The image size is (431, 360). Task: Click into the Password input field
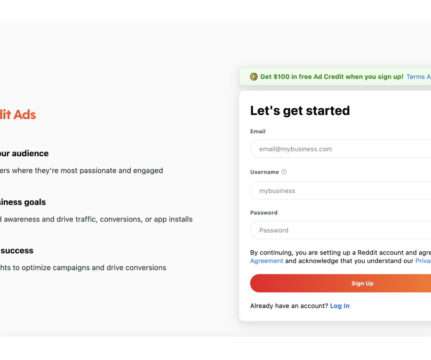point(341,230)
